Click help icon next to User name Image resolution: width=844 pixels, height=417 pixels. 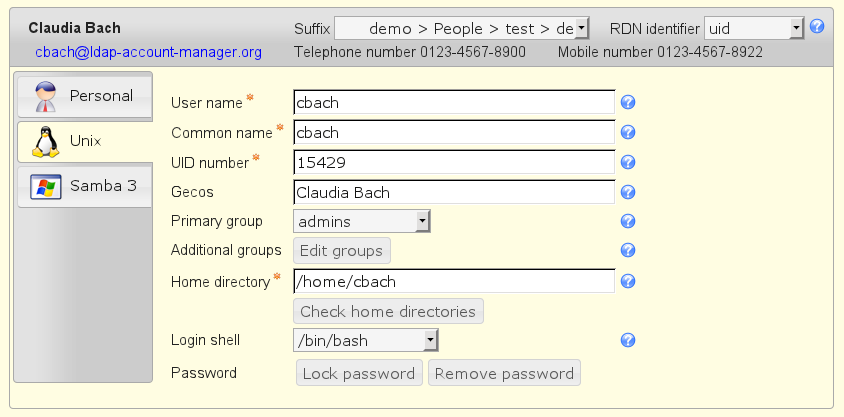point(628,102)
